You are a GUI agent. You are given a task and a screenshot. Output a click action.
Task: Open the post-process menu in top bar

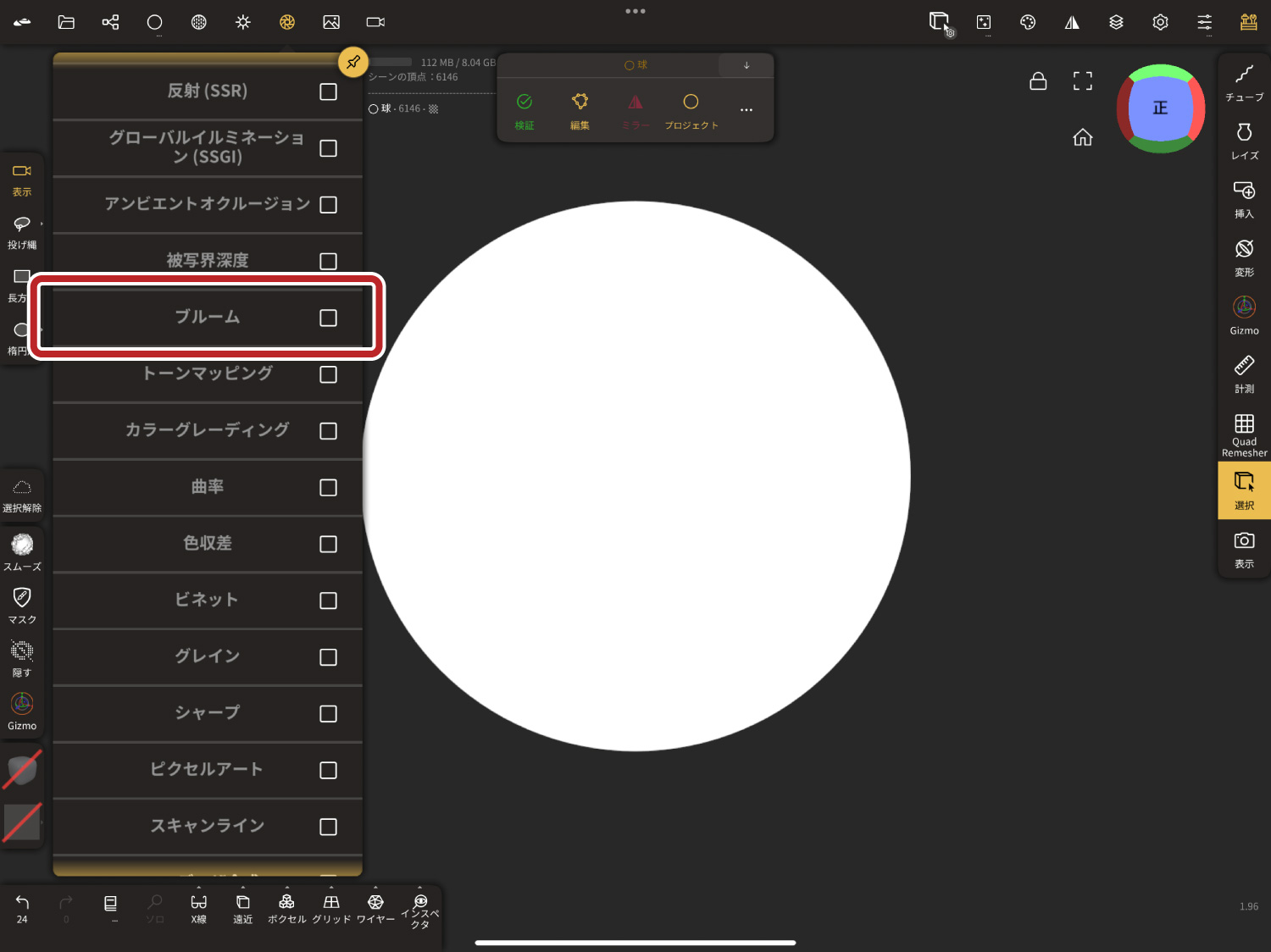(287, 22)
